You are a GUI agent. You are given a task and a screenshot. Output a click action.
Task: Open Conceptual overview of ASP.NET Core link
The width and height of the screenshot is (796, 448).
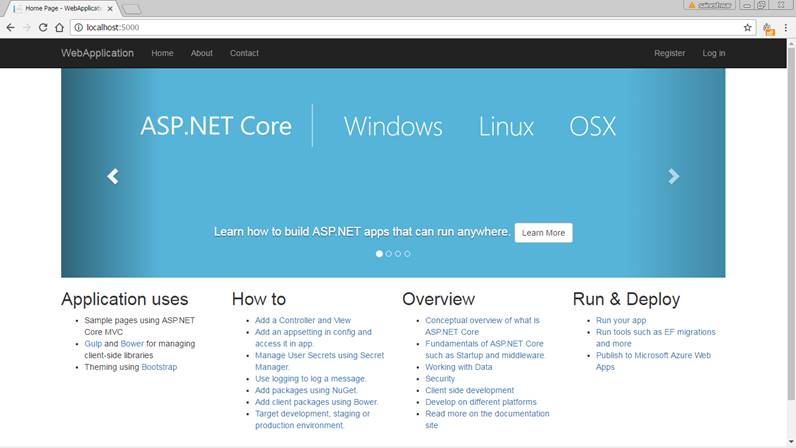click(482, 326)
